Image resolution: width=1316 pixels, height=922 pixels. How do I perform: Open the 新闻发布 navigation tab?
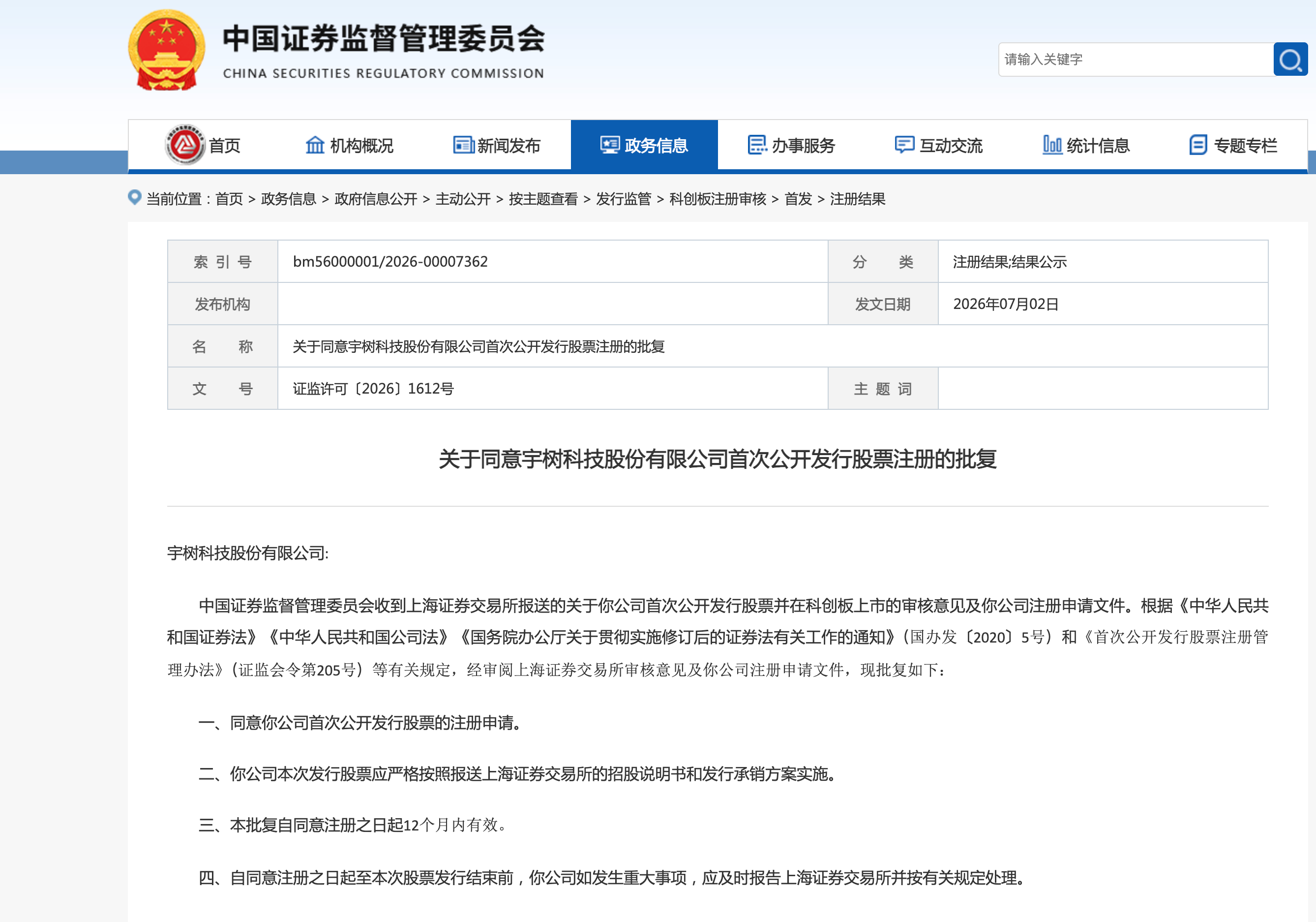[x=497, y=145]
